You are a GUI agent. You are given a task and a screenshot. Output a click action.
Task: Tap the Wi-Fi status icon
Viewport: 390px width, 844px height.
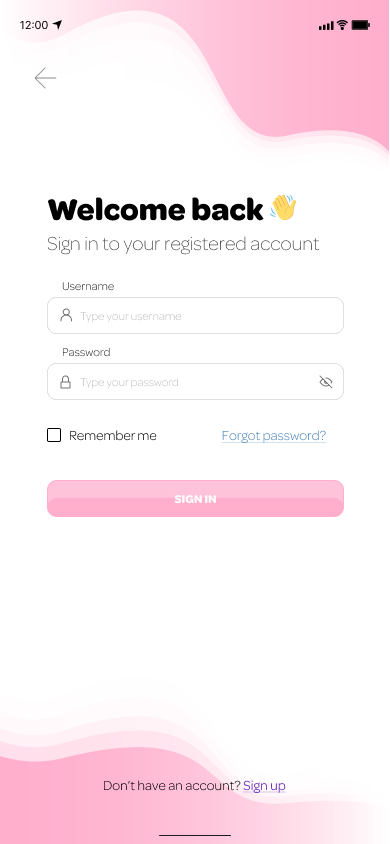click(x=342, y=25)
